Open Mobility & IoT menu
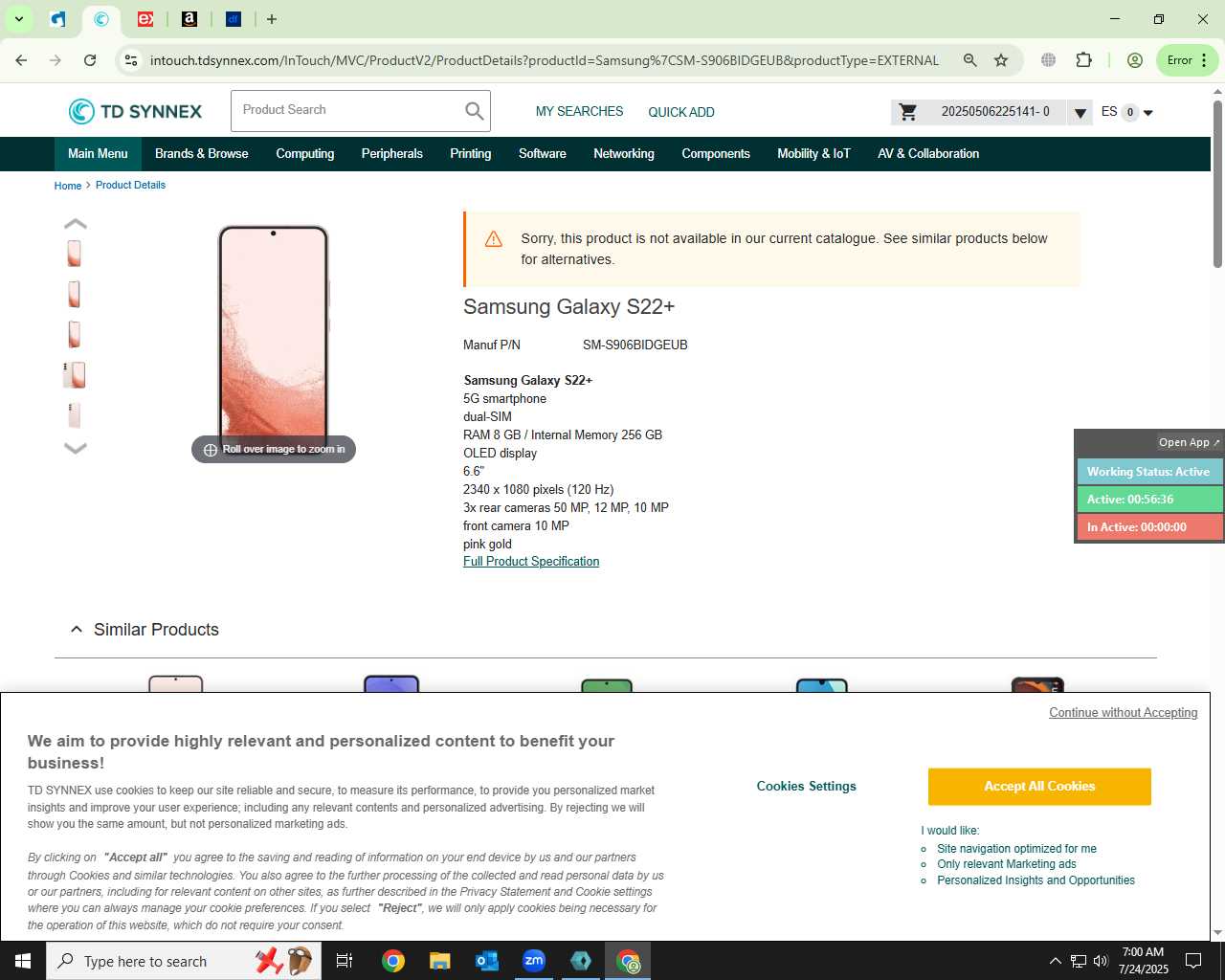Image resolution: width=1225 pixels, height=980 pixels. [813, 154]
